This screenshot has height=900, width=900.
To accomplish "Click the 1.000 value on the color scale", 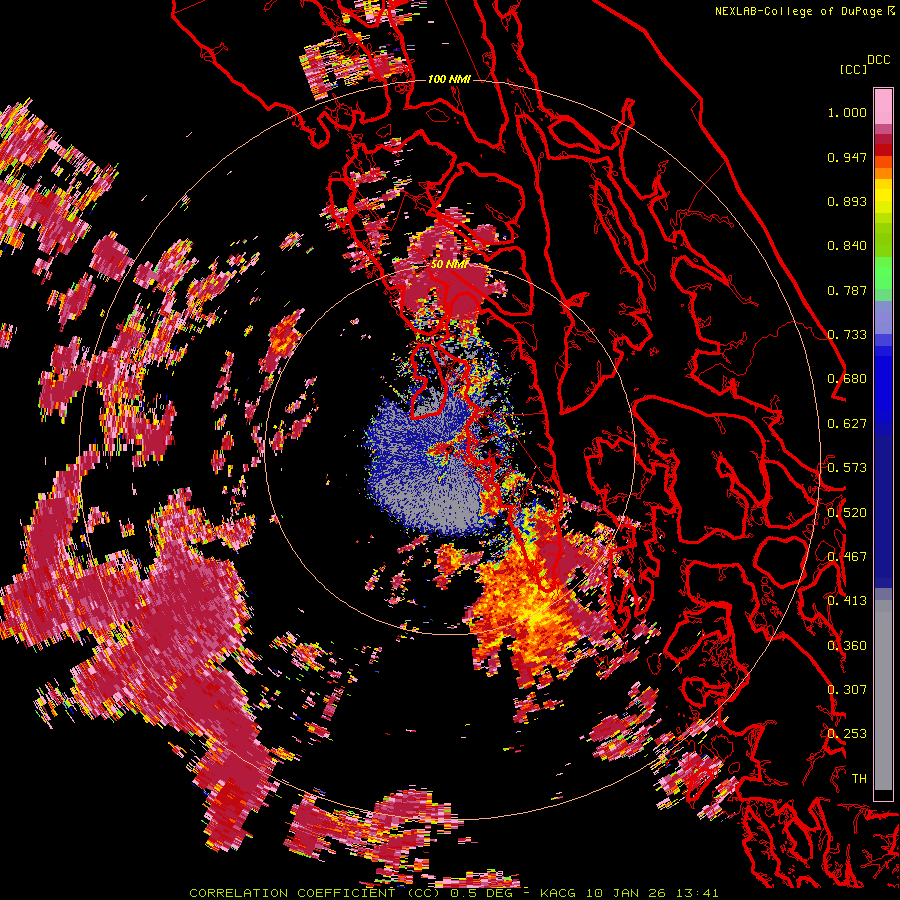I will [847, 112].
